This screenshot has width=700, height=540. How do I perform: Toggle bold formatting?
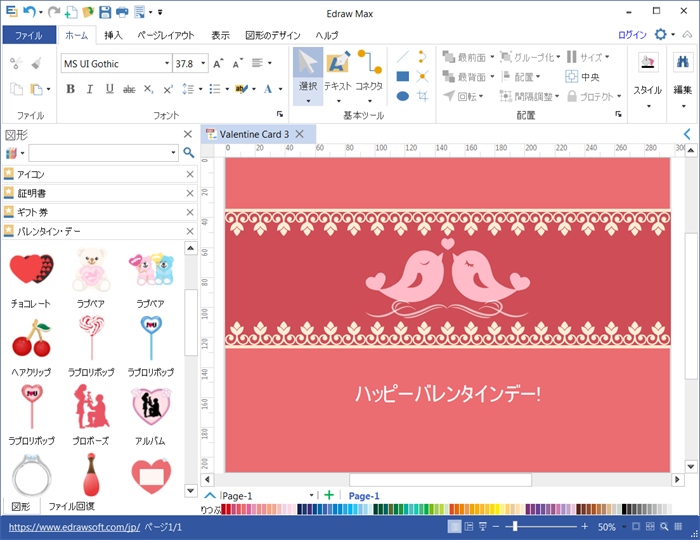[x=70, y=89]
